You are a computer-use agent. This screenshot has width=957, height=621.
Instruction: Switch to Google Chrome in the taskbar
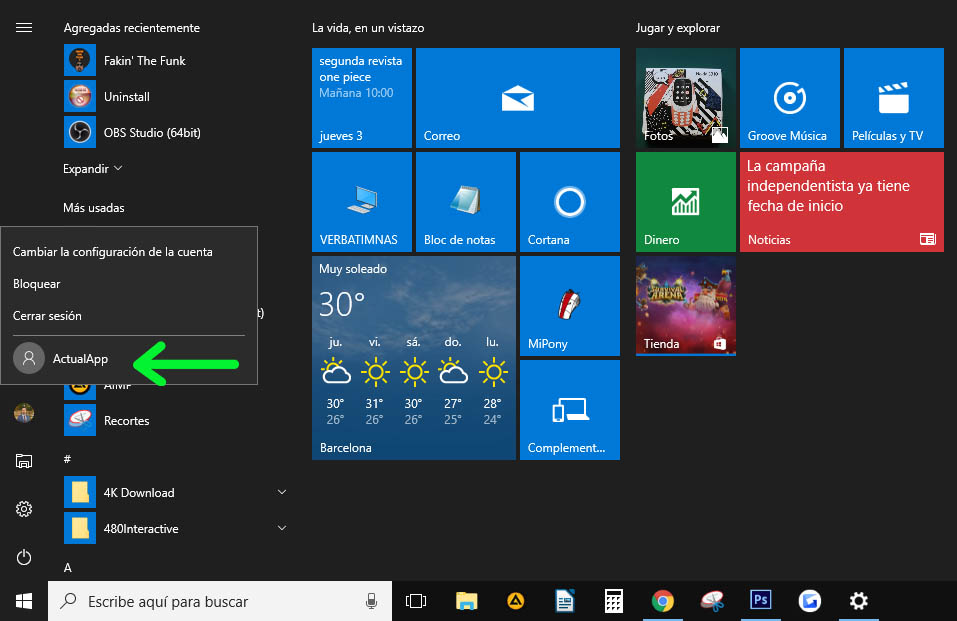click(663, 601)
